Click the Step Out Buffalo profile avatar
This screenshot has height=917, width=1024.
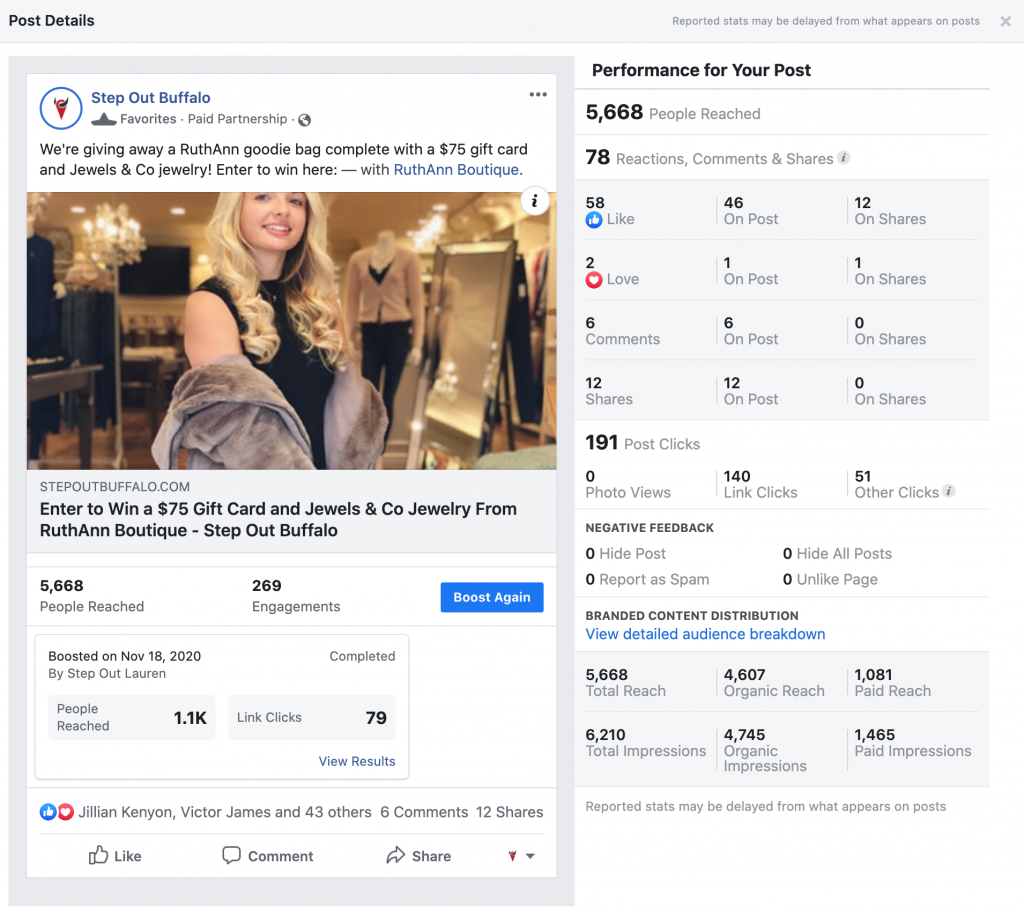click(x=61, y=108)
